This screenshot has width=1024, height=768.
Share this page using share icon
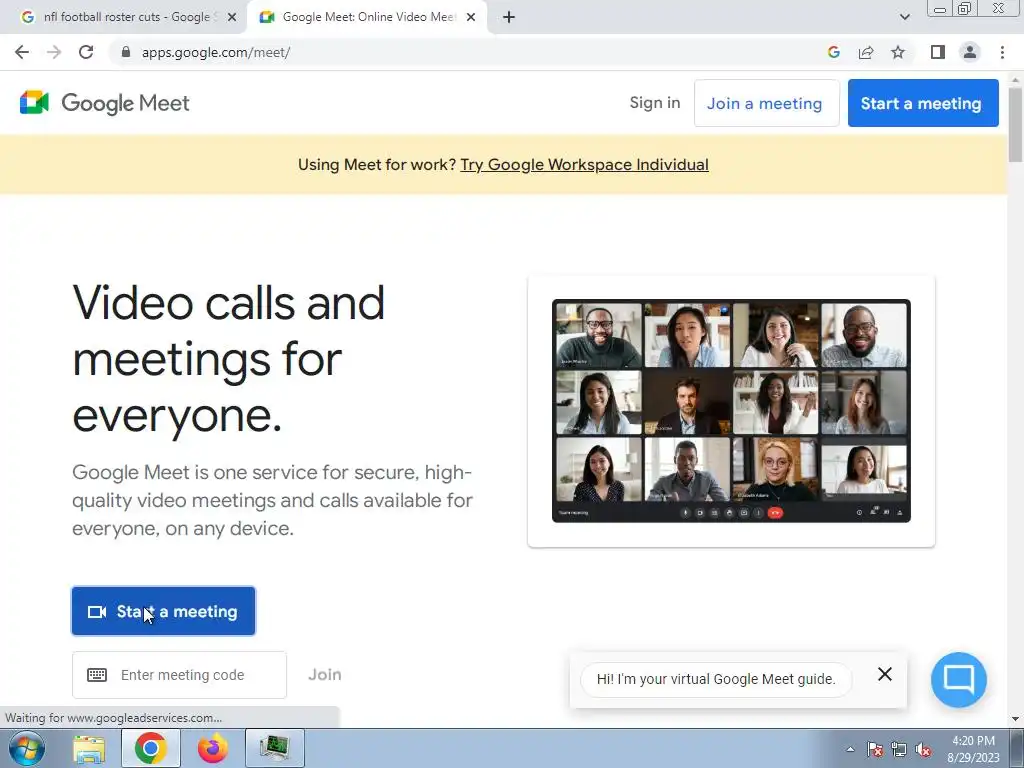point(866,52)
